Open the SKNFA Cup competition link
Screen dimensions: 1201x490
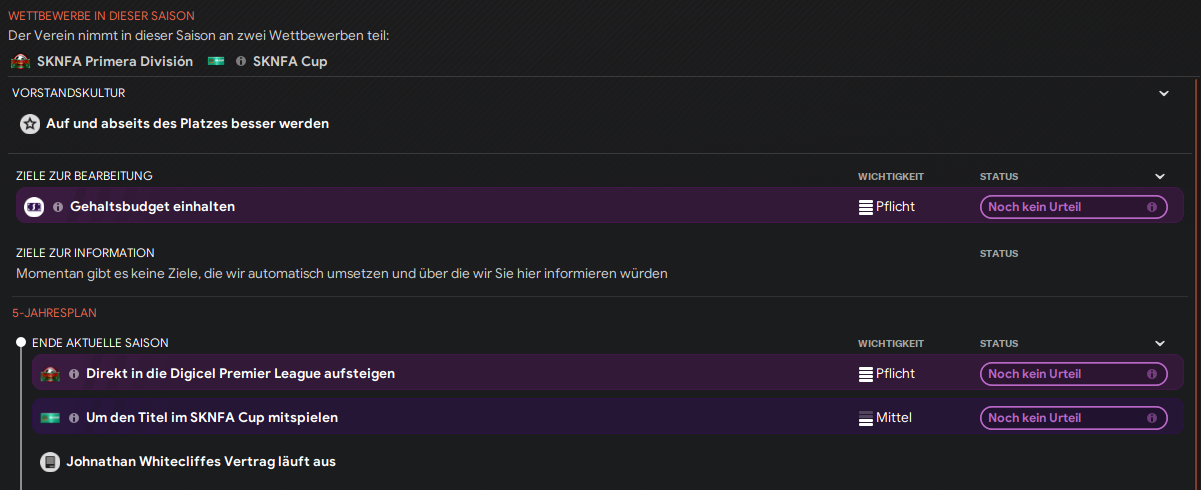[x=290, y=62]
